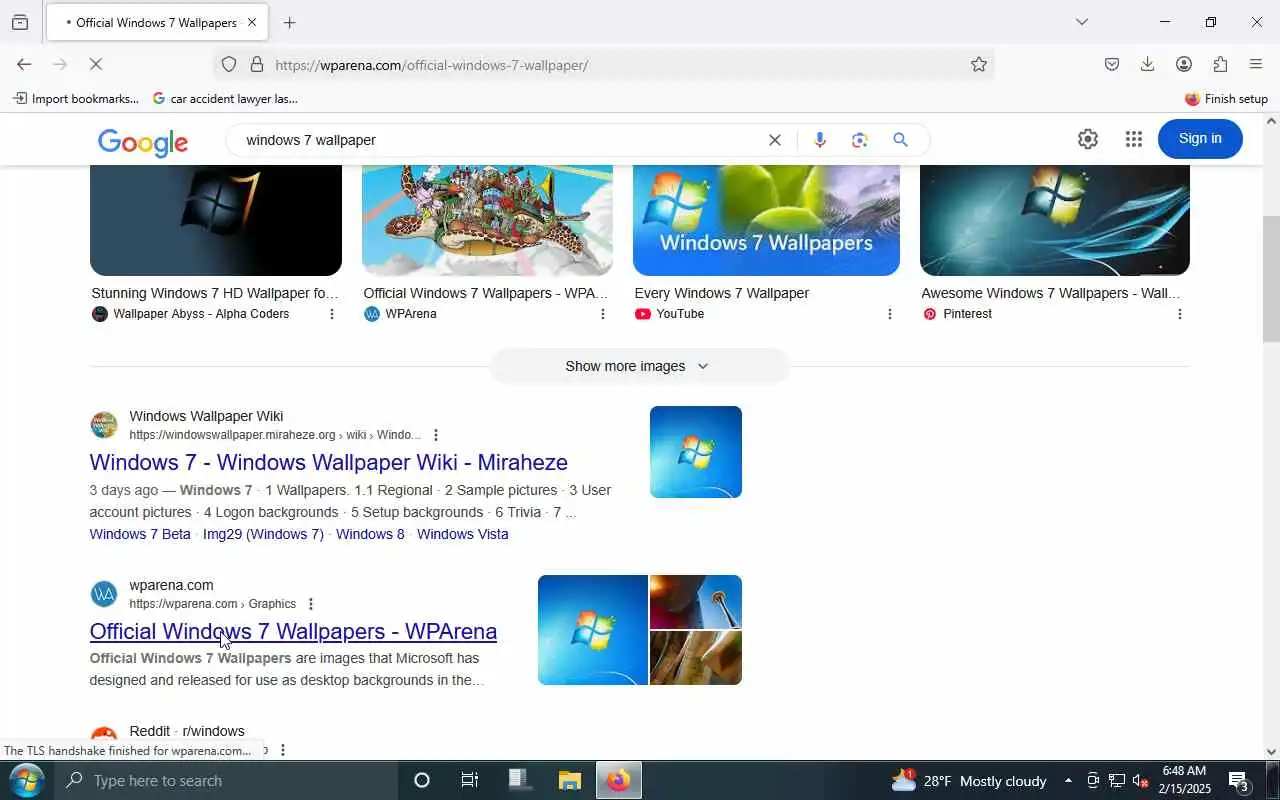Viewport: 1280px width, 800px height.
Task: Open Task View on taskbar
Action: (x=469, y=780)
